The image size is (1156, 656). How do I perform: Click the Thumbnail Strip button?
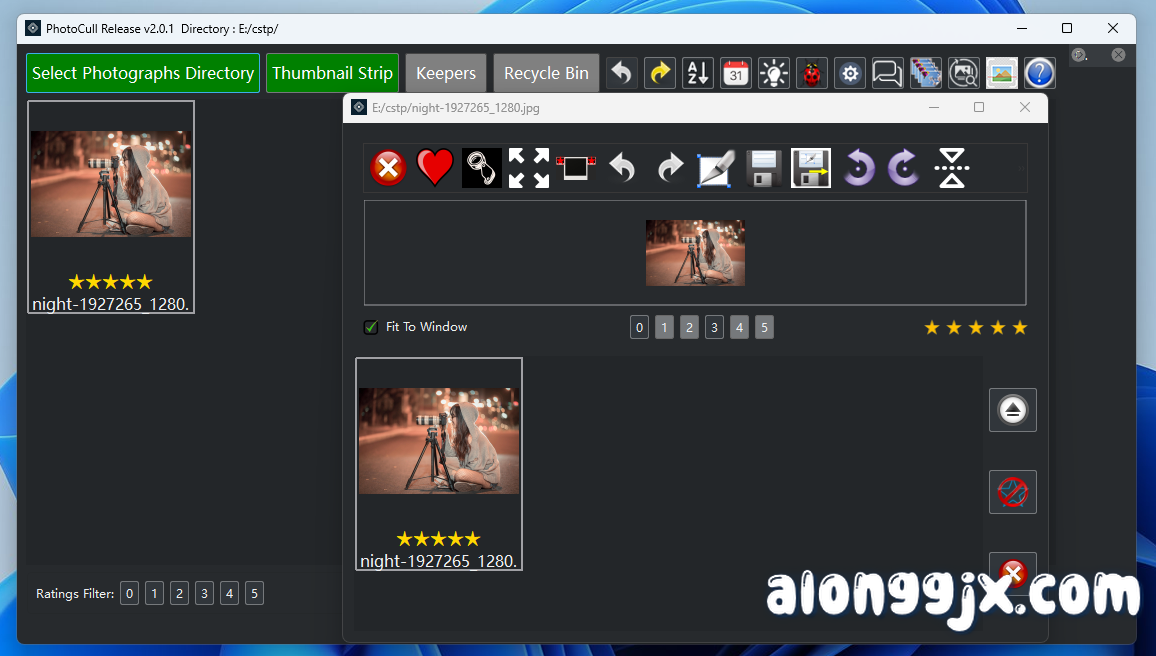[x=332, y=73]
